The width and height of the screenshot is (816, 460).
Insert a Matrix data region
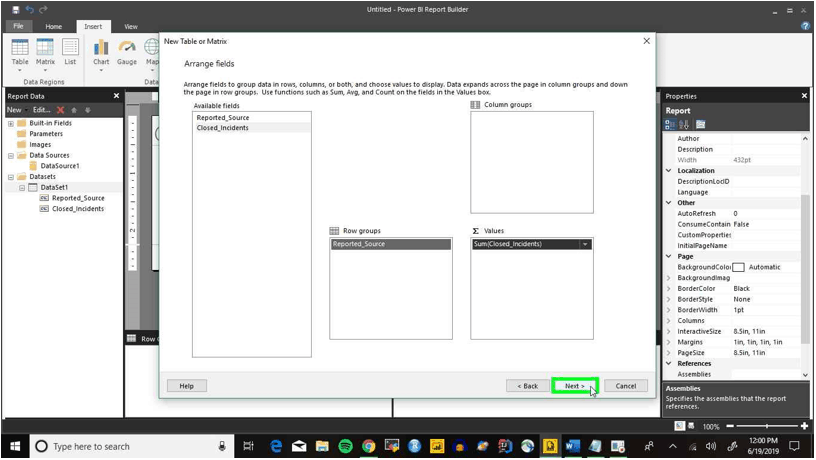coord(45,53)
